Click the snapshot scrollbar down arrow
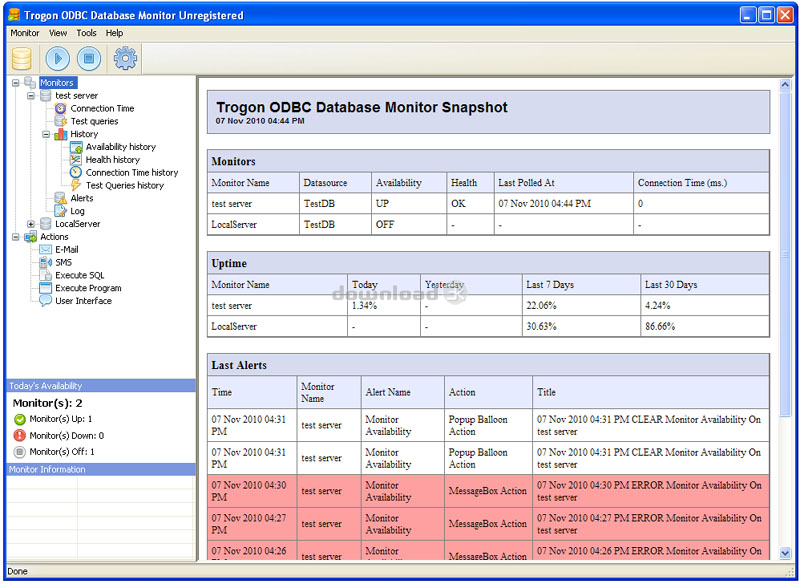 [x=785, y=552]
